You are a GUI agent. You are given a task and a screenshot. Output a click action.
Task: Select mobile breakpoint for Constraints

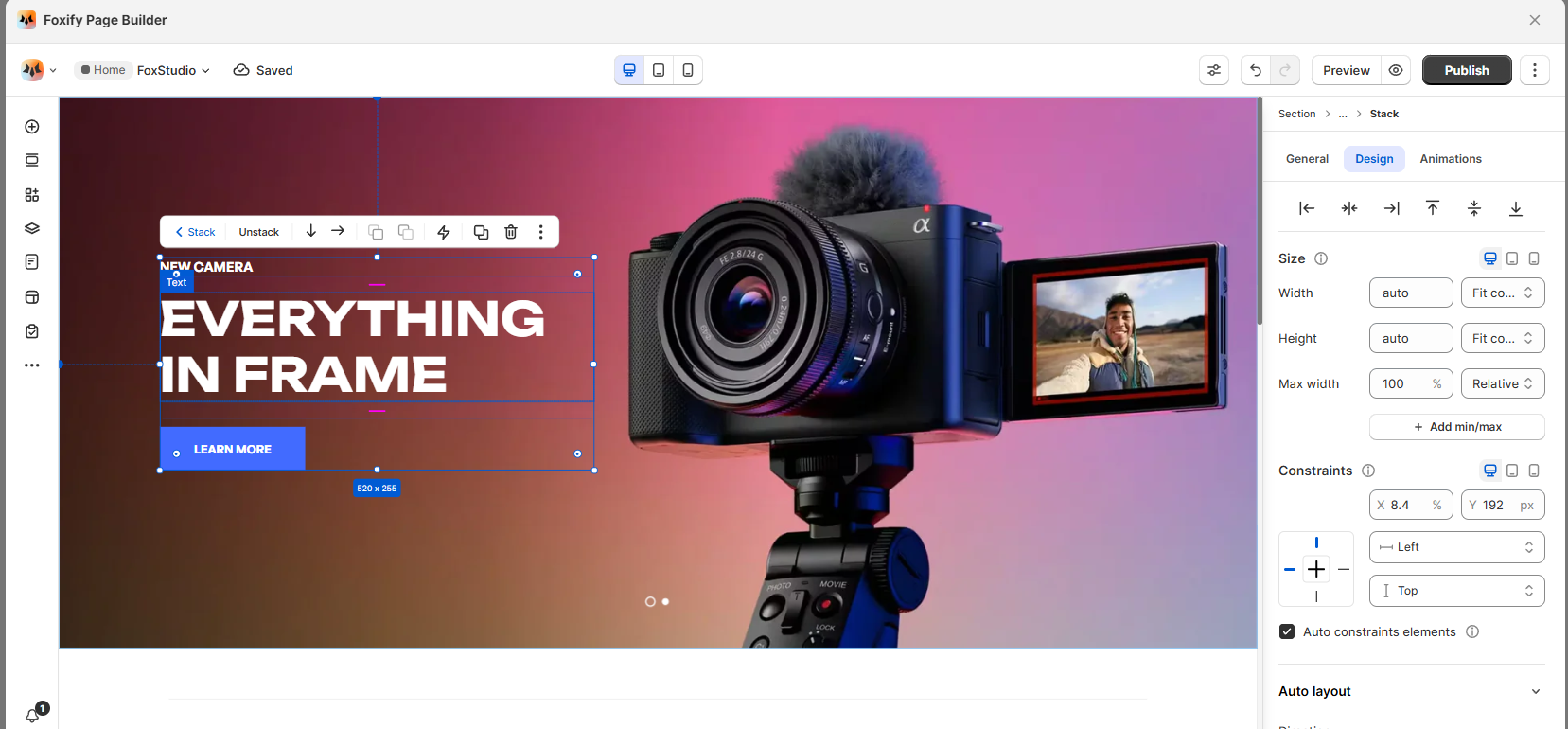[1534, 471]
